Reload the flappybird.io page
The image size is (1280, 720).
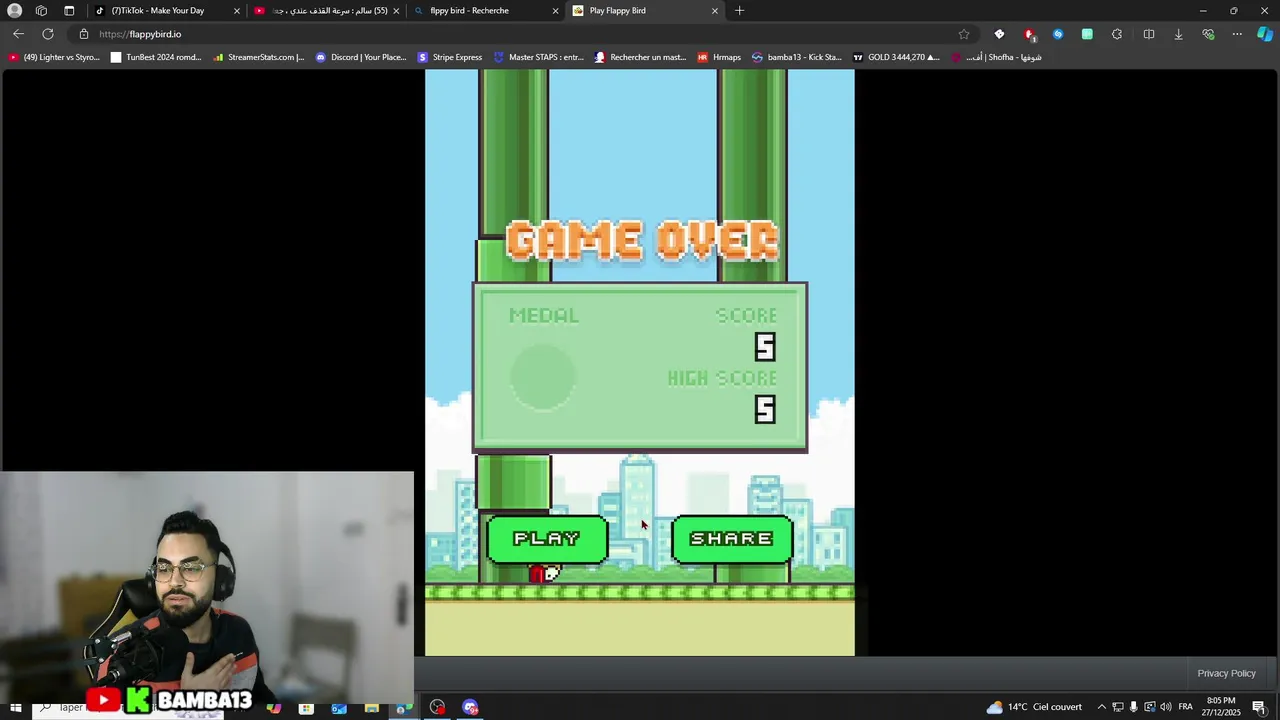pyautogui.click(x=47, y=34)
